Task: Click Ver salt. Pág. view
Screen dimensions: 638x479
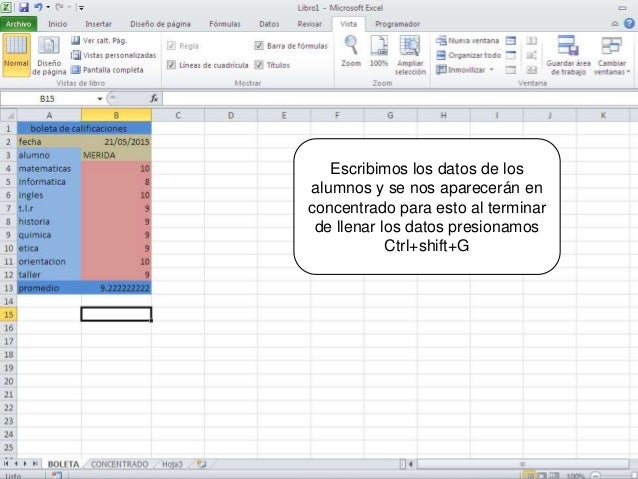Action: coord(99,40)
